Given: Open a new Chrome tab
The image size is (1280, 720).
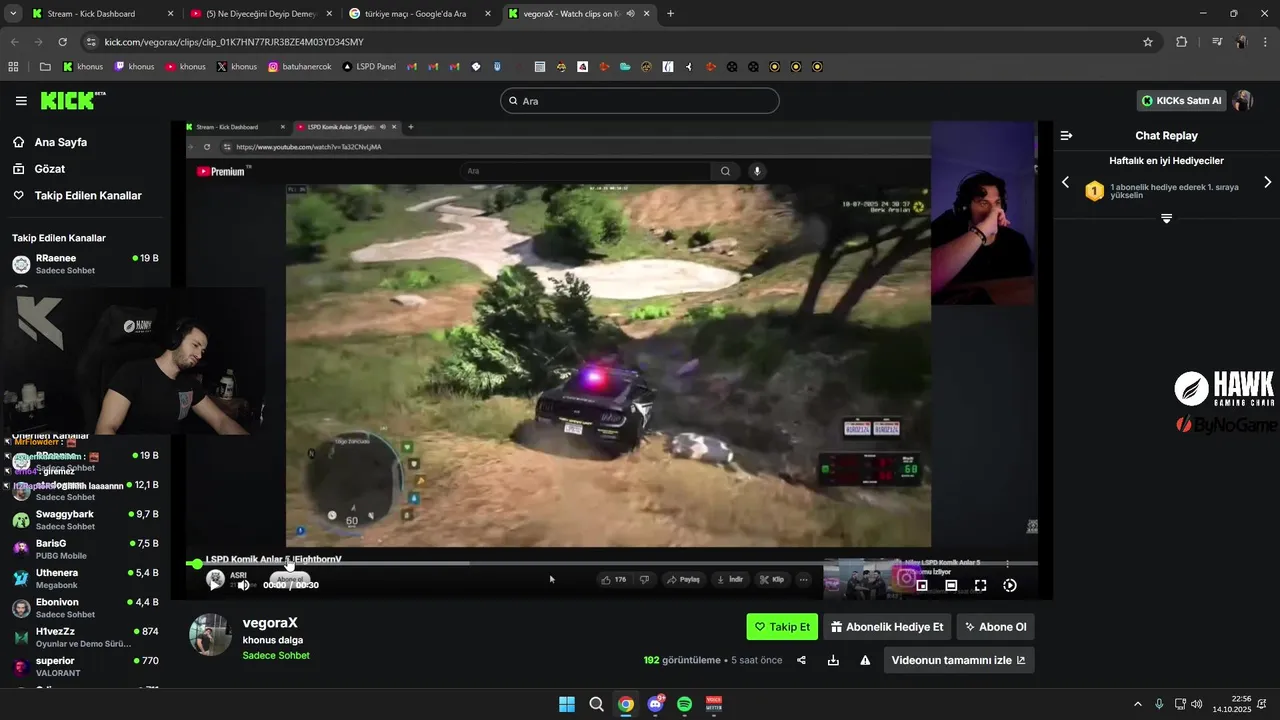Looking at the screenshot, I should [x=670, y=14].
